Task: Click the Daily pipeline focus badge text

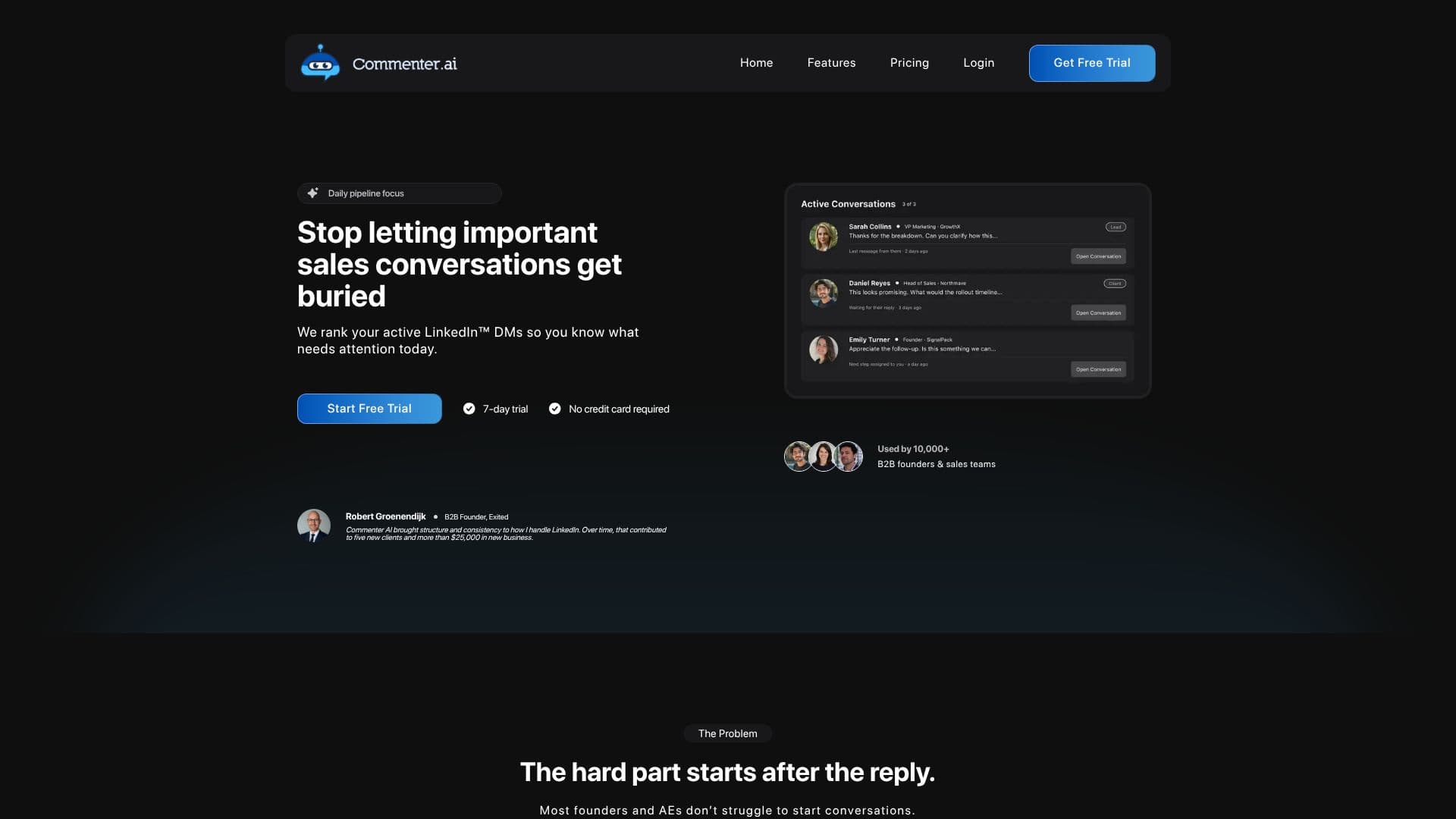Action: 366,193
